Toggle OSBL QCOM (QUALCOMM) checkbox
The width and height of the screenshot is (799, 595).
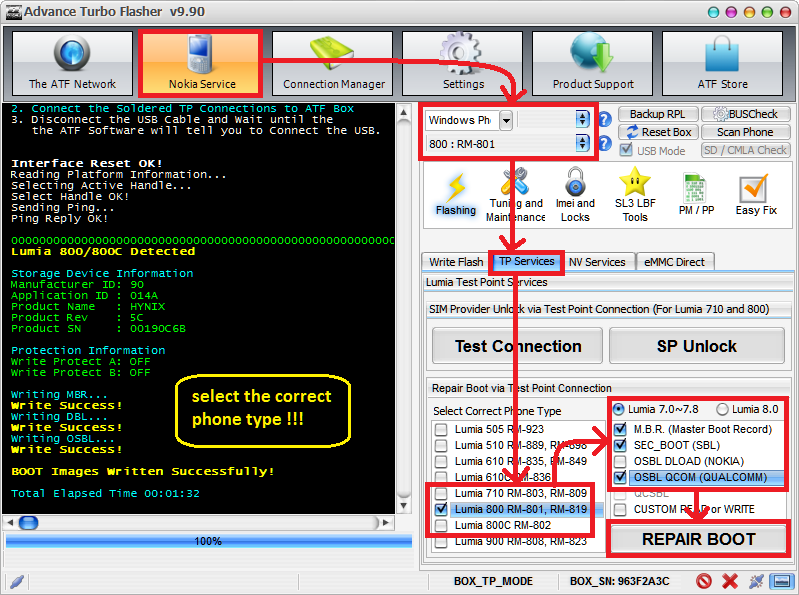click(620, 477)
